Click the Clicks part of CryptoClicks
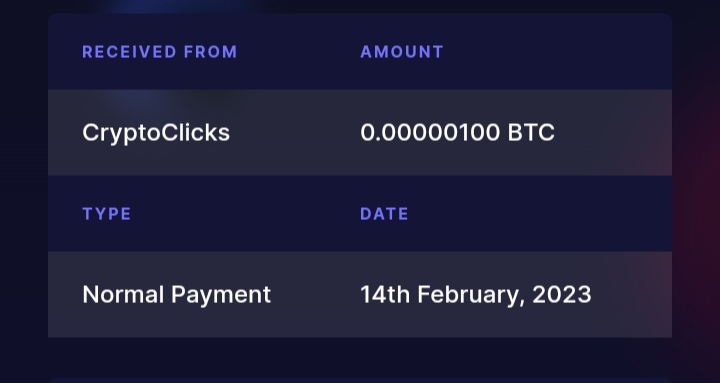 pos(196,133)
